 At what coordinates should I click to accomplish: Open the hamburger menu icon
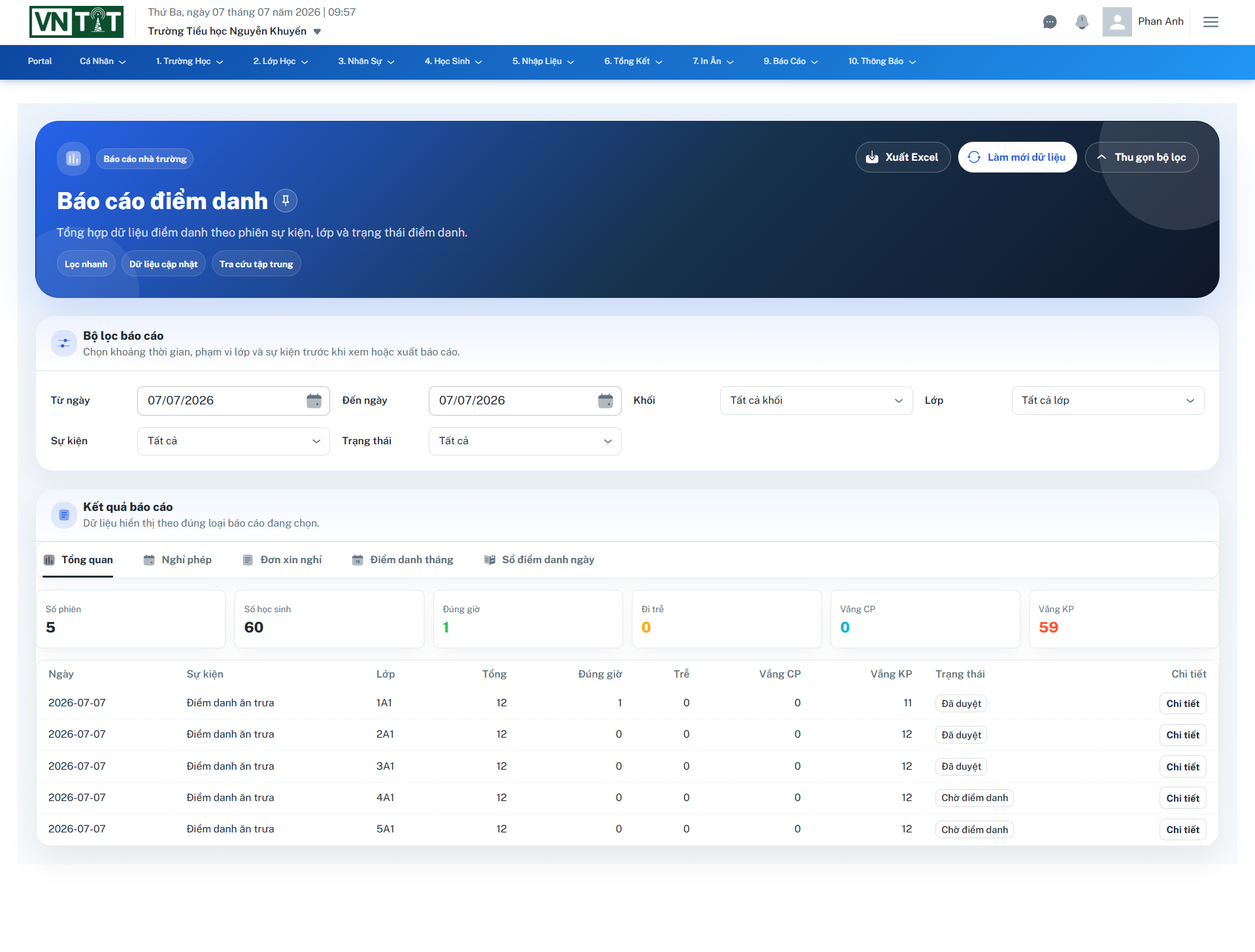click(1211, 22)
